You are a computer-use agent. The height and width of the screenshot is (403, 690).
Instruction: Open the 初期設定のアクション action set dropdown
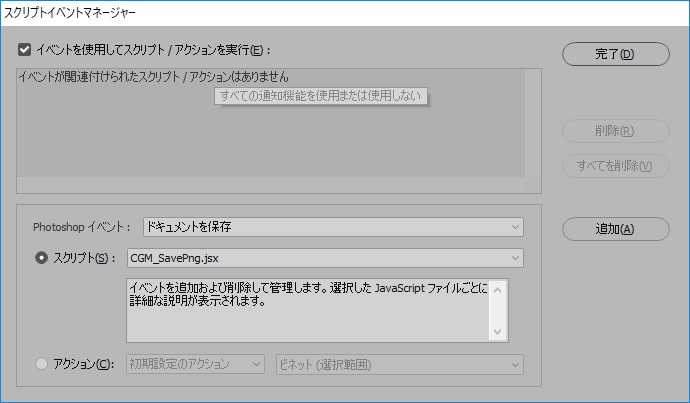(x=195, y=364)
